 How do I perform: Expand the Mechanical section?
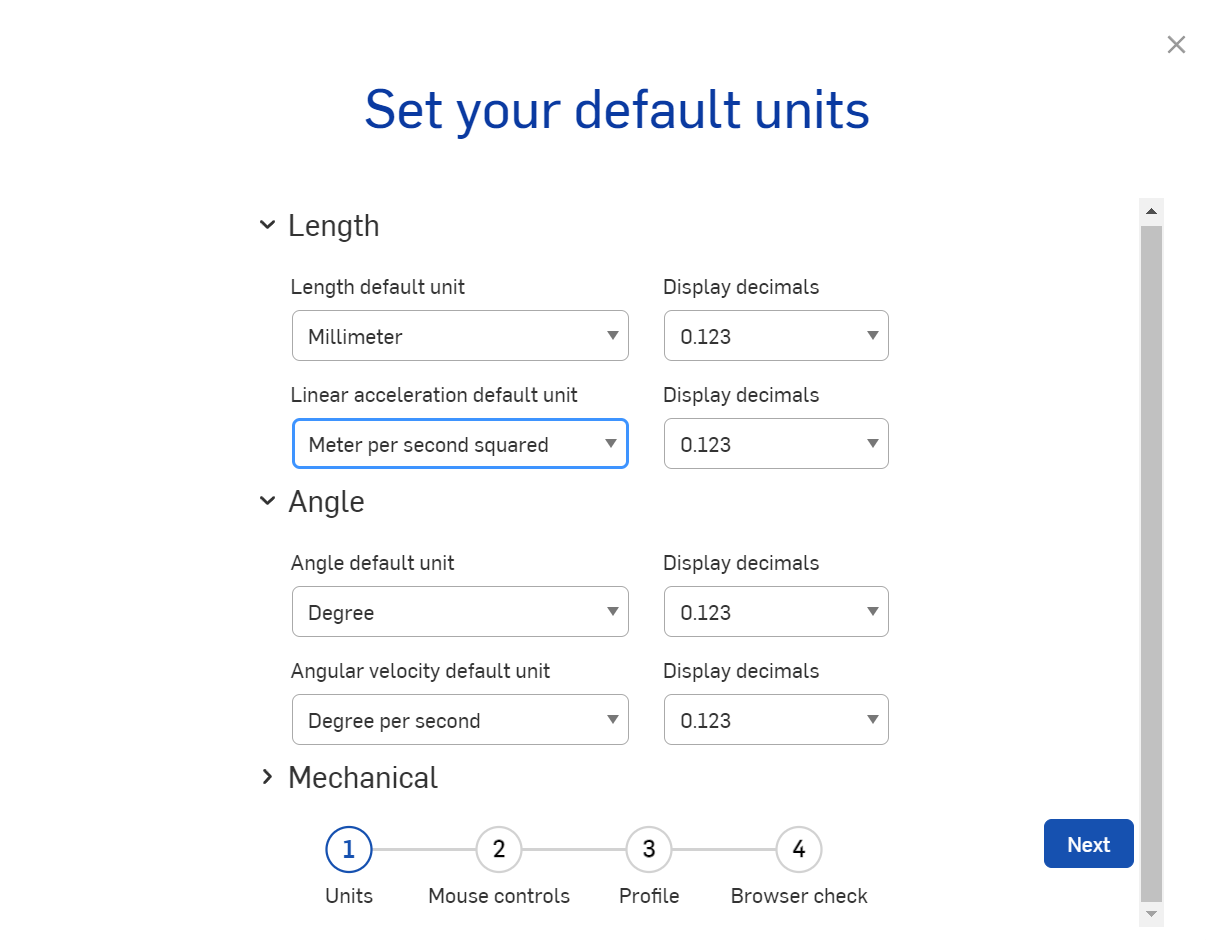267,777
